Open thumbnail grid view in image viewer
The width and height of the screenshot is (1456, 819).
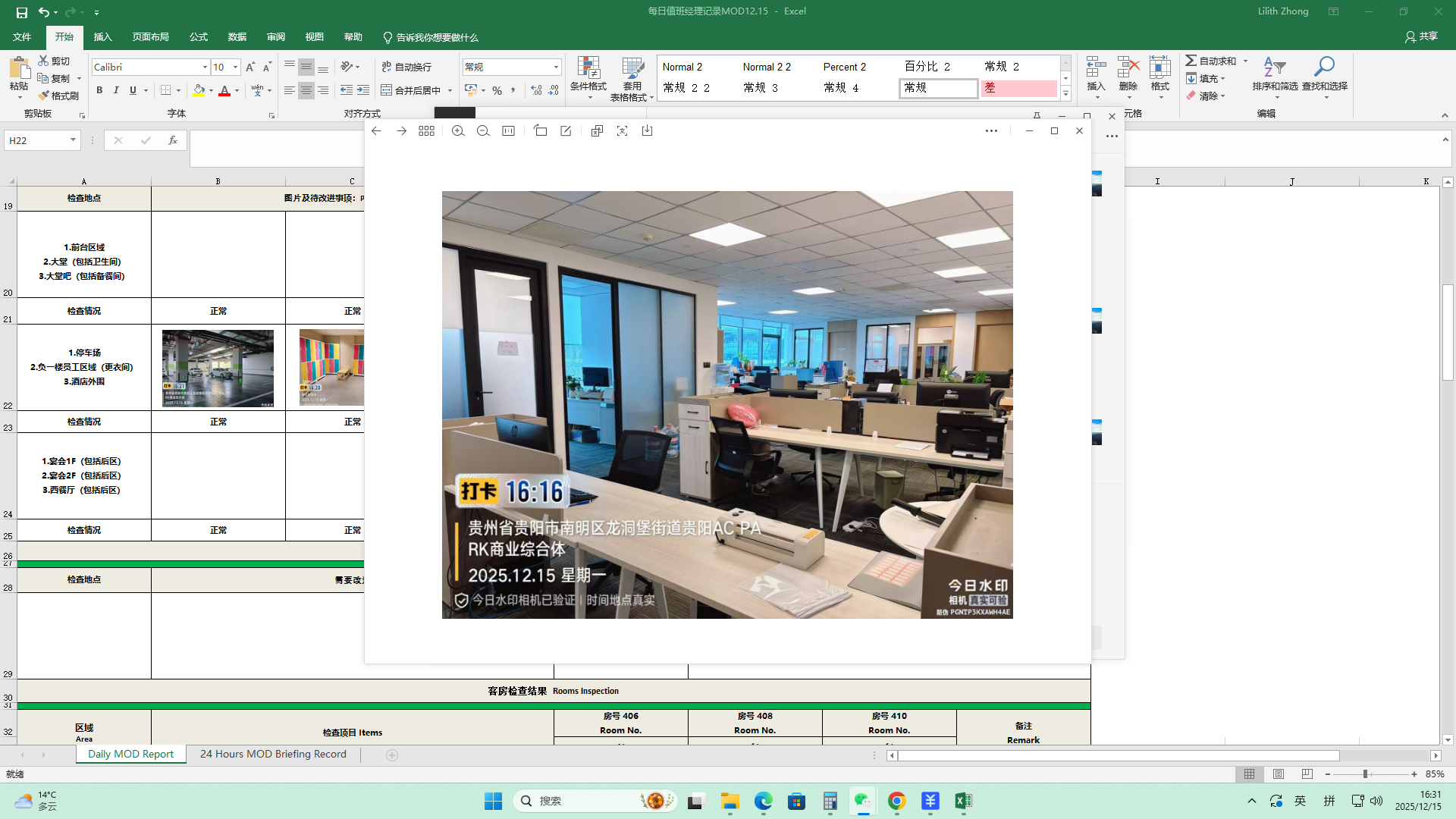point(426,131)
